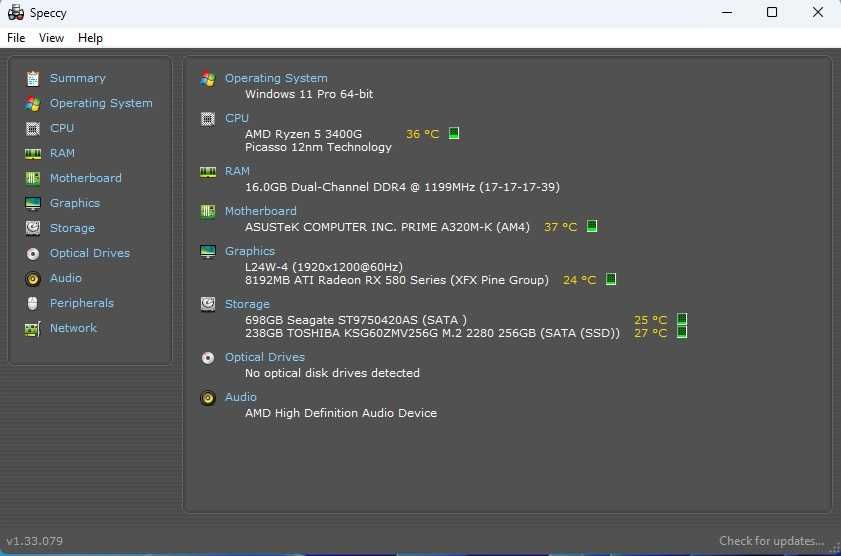Open Audio section from sidebar
The height and width of the screenshot is (556, 841).
tap(66, 278)
